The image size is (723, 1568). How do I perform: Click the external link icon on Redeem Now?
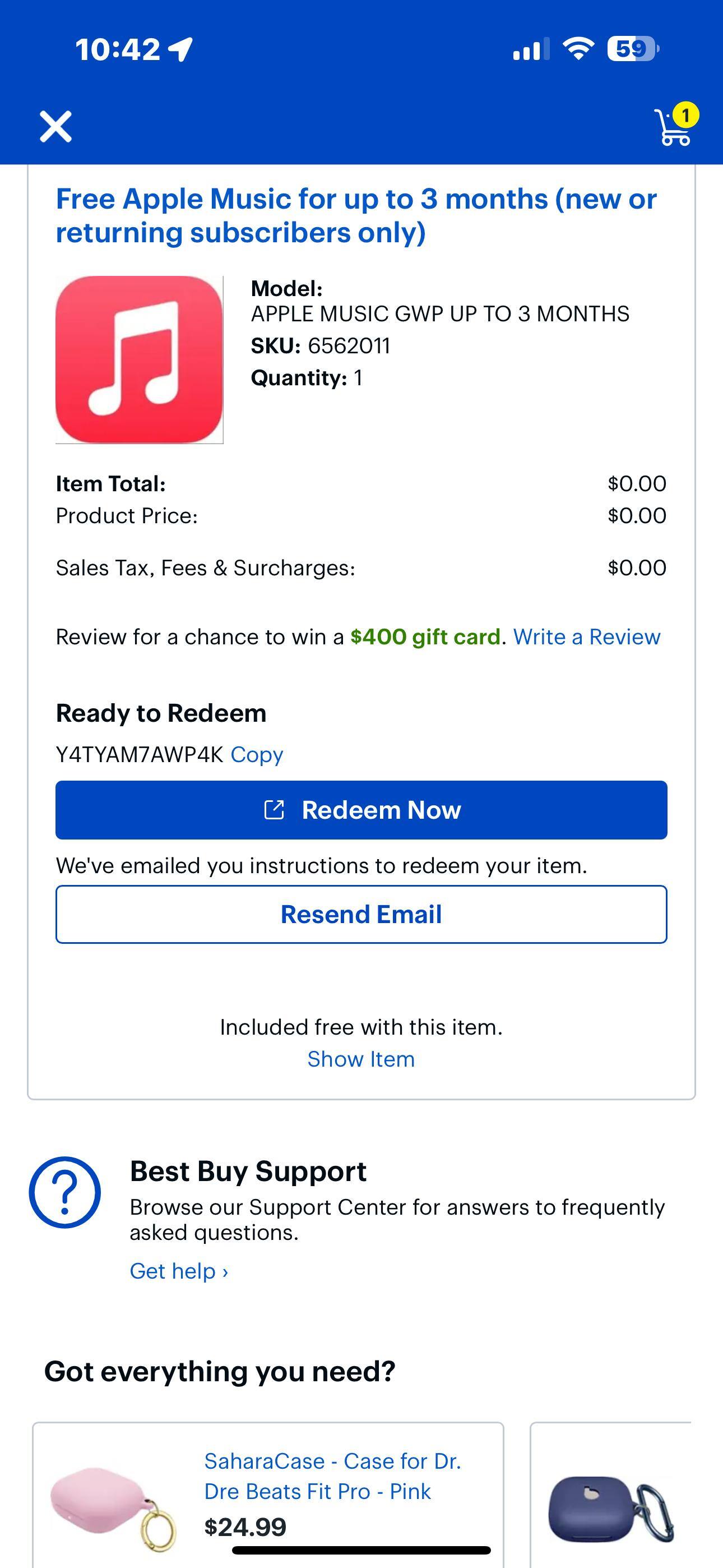tap(274, 810)
